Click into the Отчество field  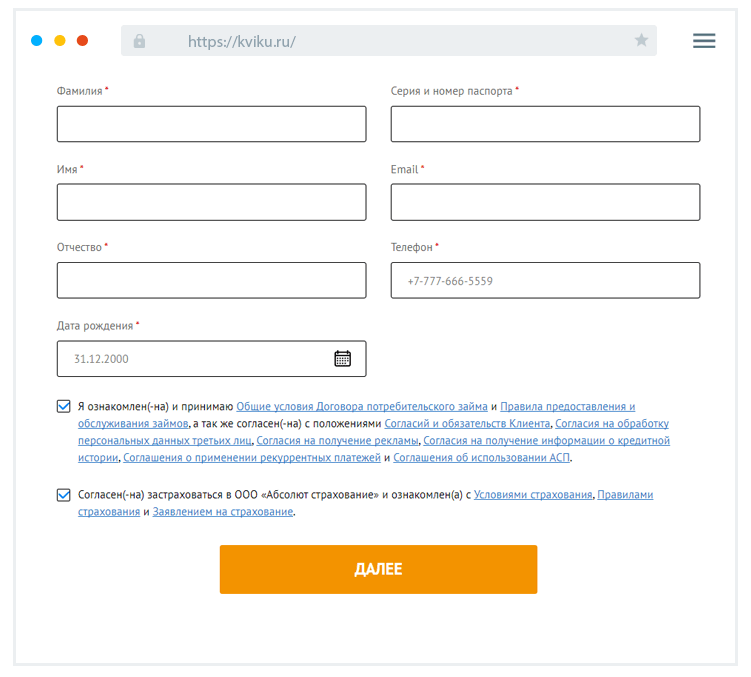point(211,280)
